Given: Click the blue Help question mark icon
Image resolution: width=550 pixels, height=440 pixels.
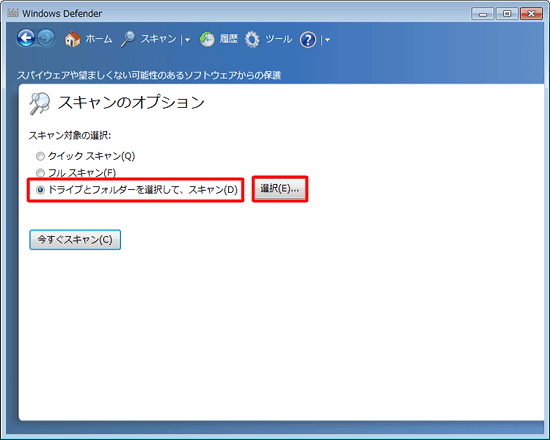Looking at the screenshot, I should click(308, 40).
